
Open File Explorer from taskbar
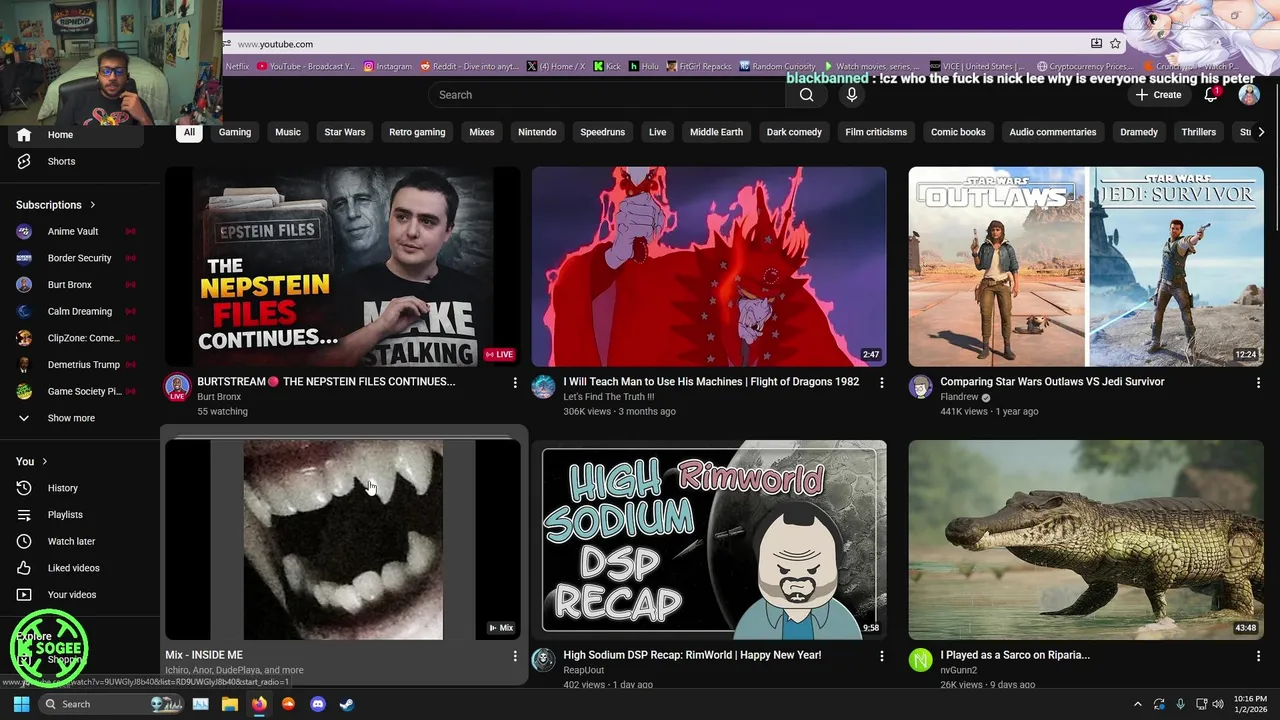click(x=230, y=704)
